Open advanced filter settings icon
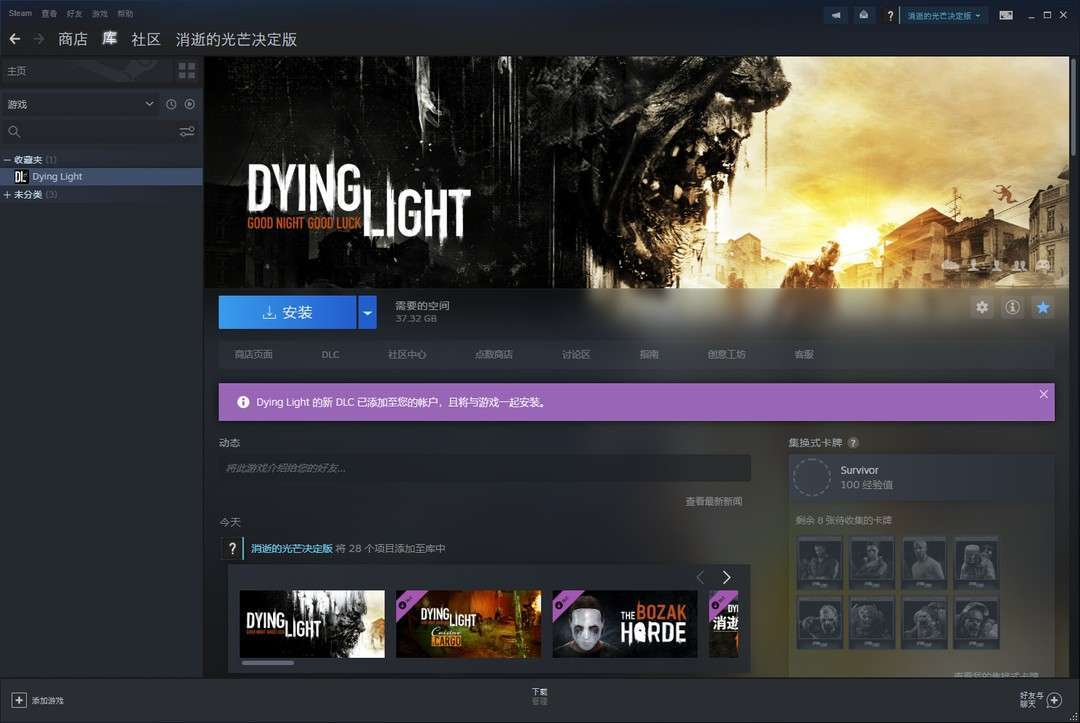This screenshot has height=723, width=1080. click(187, 132)
